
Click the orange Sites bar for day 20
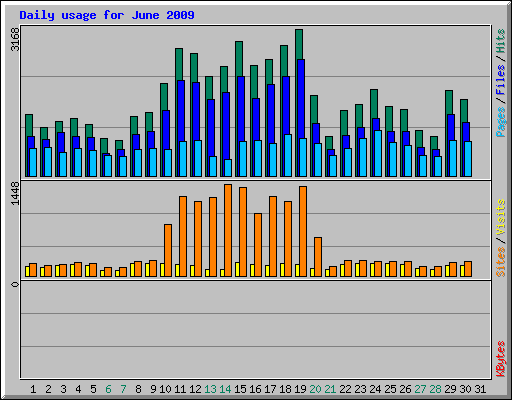(x=318, y=257)
